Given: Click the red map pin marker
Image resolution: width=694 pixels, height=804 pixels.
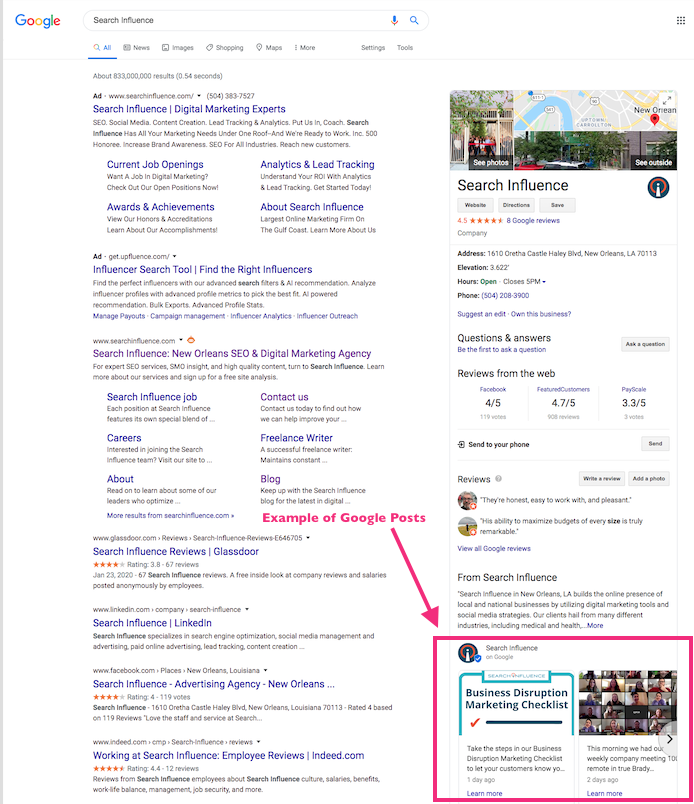Looking at the screenshot, I should [655, 119].
